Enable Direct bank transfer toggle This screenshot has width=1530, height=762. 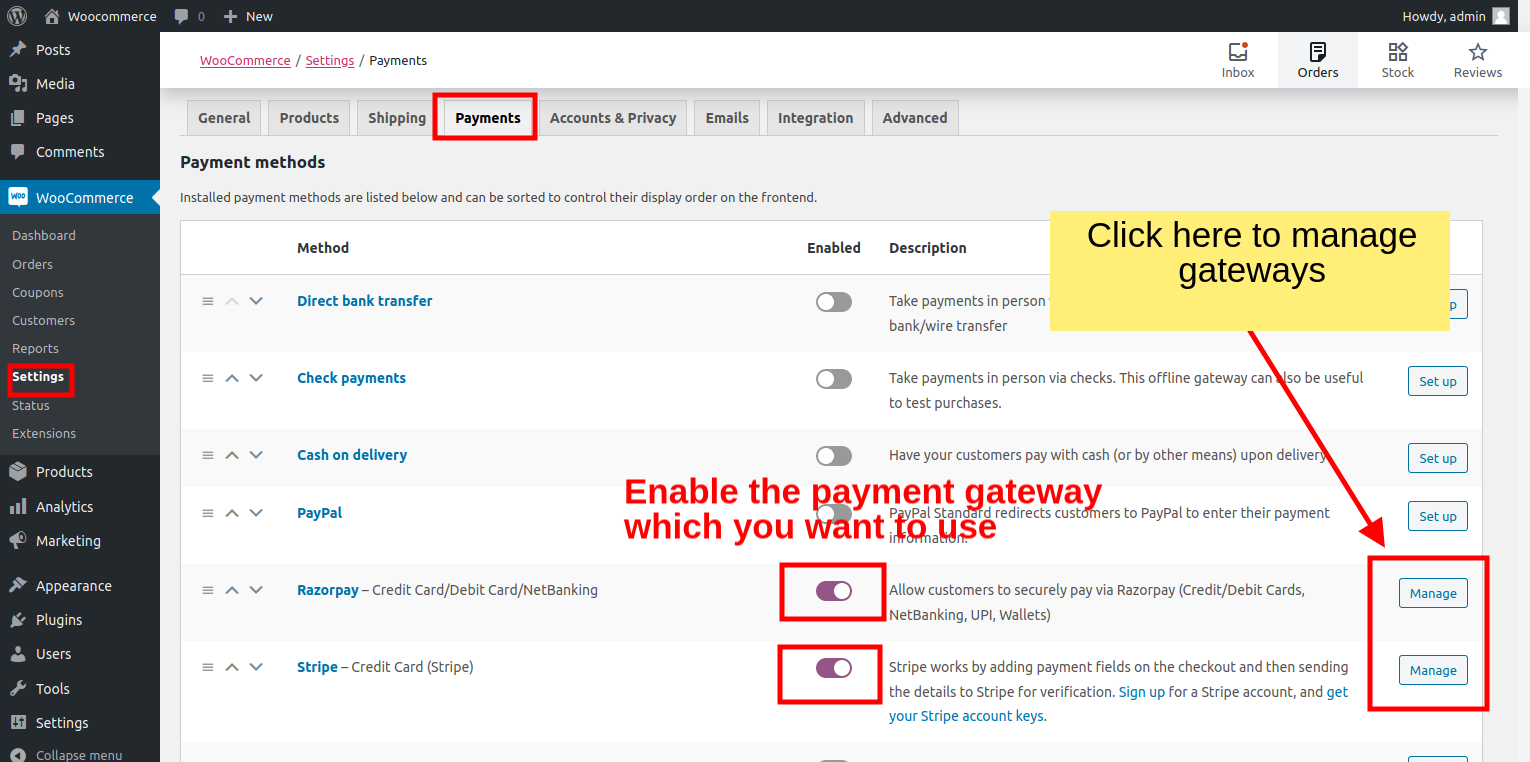833,302
